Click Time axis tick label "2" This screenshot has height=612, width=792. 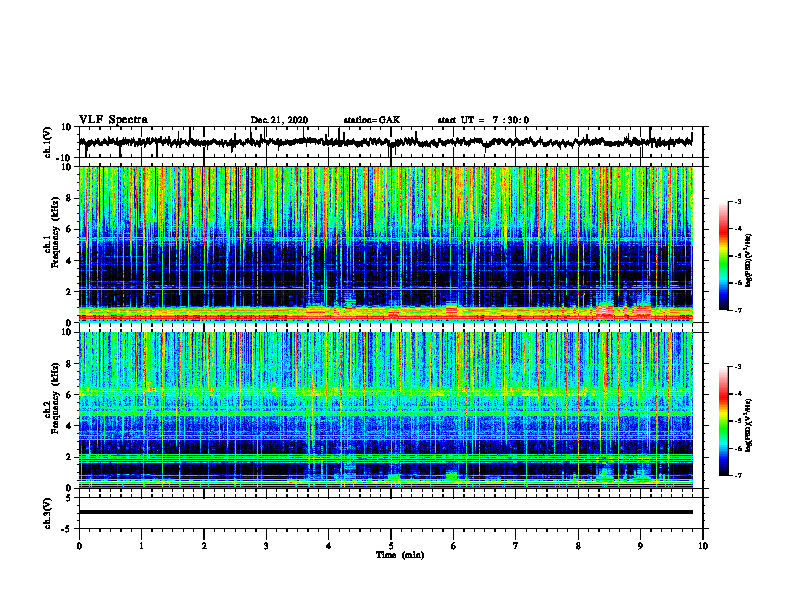(204, 546)
